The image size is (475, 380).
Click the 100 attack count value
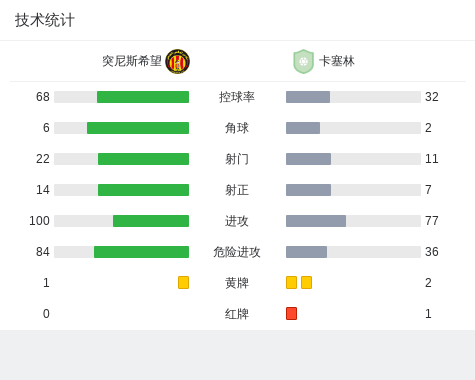coord(39,221)
